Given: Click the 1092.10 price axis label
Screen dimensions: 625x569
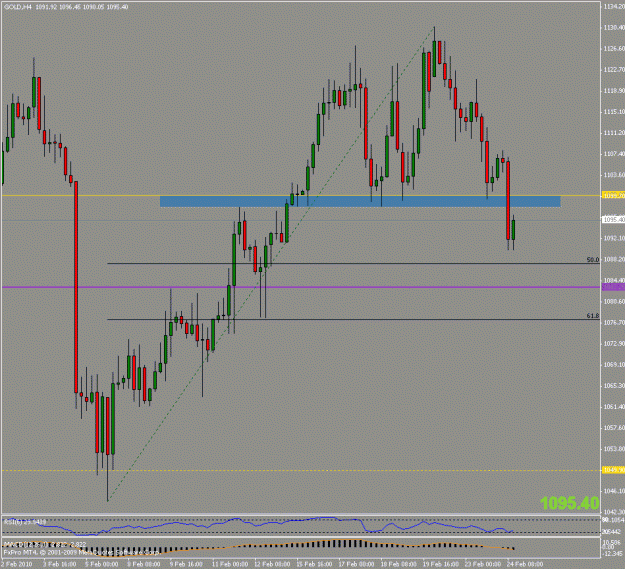Looking at the screenshot, I should tap(614, 238).
